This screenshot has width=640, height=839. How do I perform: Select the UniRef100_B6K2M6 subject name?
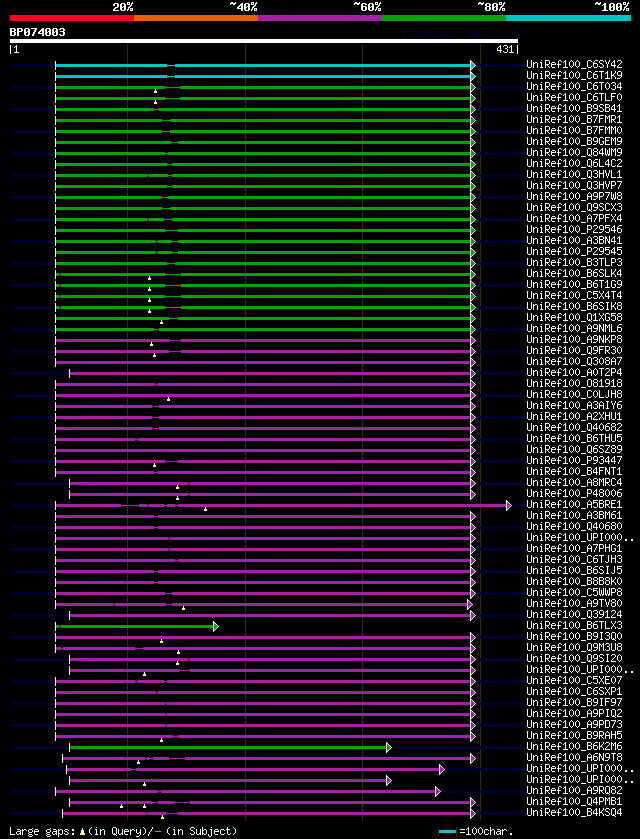point(574,746)
